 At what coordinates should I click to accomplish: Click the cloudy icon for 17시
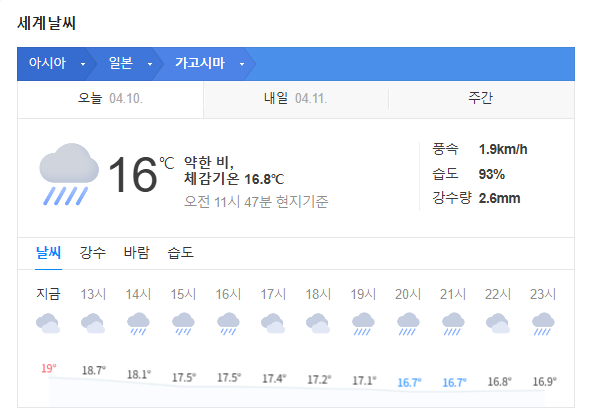(x=273, y=323)
